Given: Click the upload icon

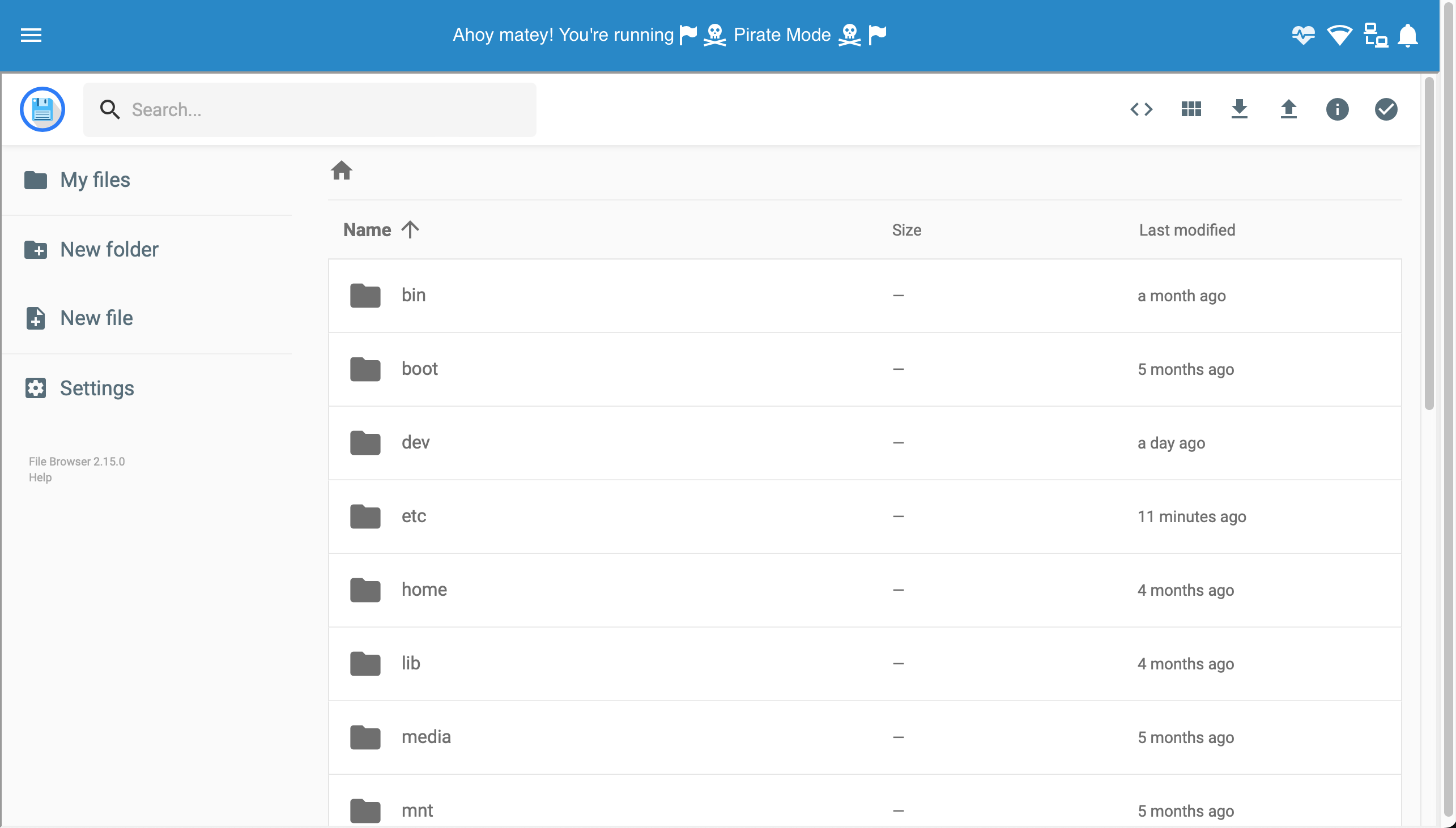Looking at the screenshot, I should click(x=1288, y=109).
